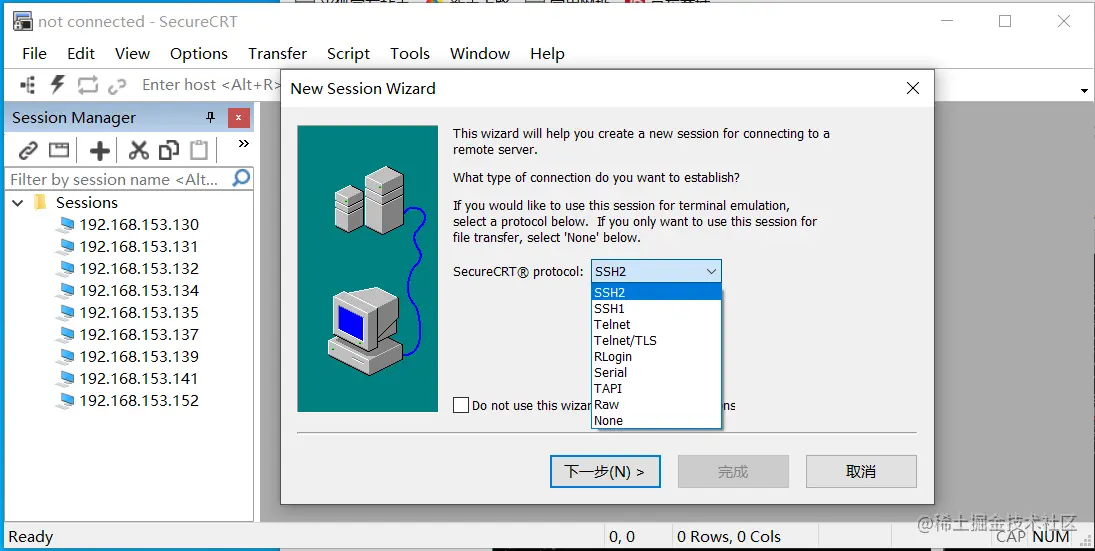
Task: Open the File menu
Action: pos(34,54)
